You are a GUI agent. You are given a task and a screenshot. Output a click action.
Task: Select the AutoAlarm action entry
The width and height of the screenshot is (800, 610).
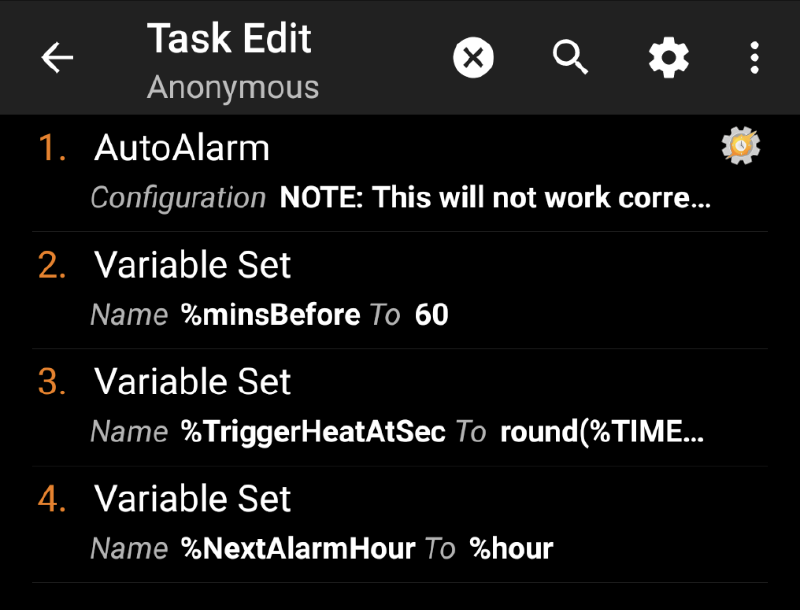click(x=182, y=147)
